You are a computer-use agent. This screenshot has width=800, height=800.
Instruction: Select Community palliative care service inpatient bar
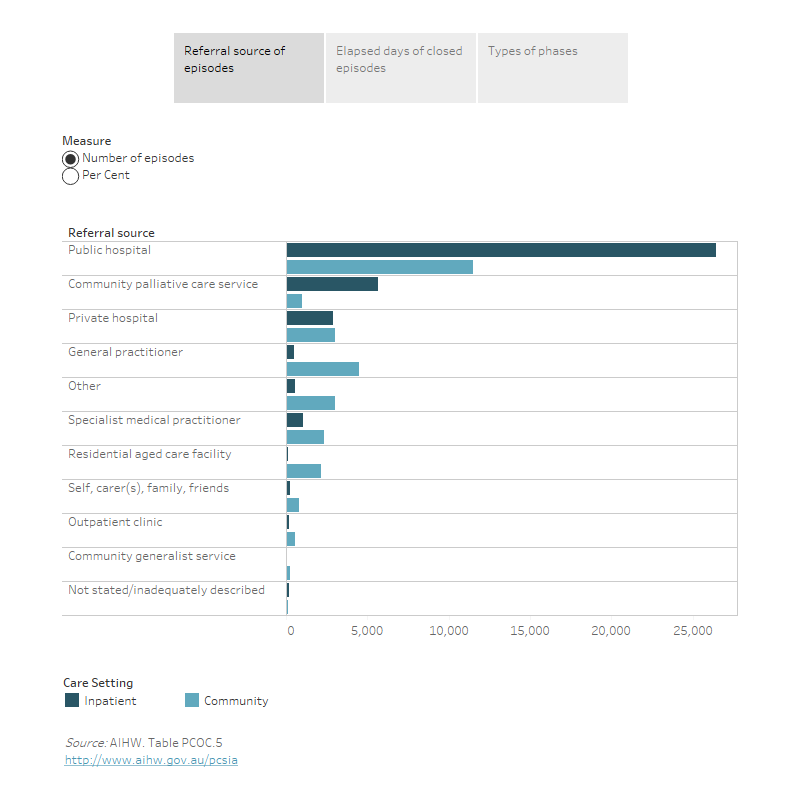(x=332, y=284)
